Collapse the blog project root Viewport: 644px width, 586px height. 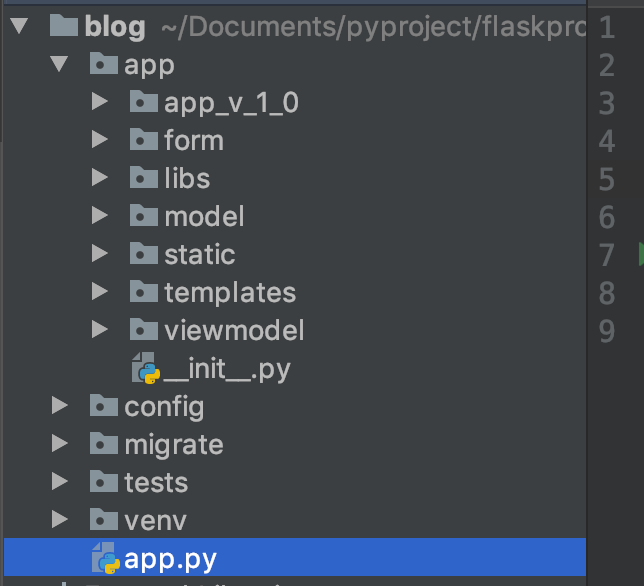click(18, 27)
